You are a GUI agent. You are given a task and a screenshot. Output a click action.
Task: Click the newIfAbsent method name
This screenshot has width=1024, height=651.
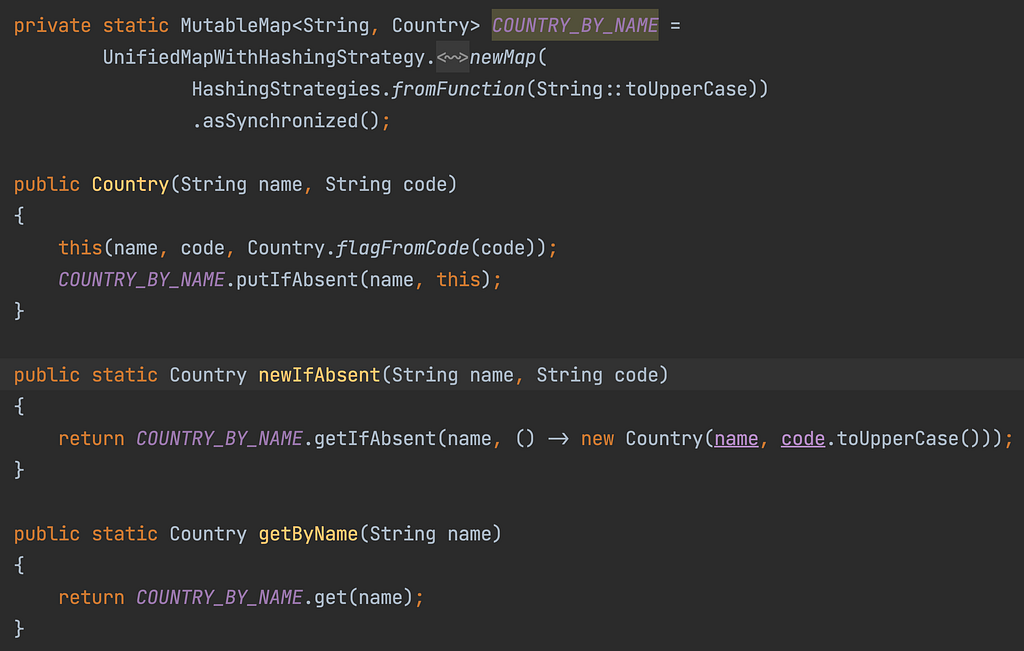[319, 375]
